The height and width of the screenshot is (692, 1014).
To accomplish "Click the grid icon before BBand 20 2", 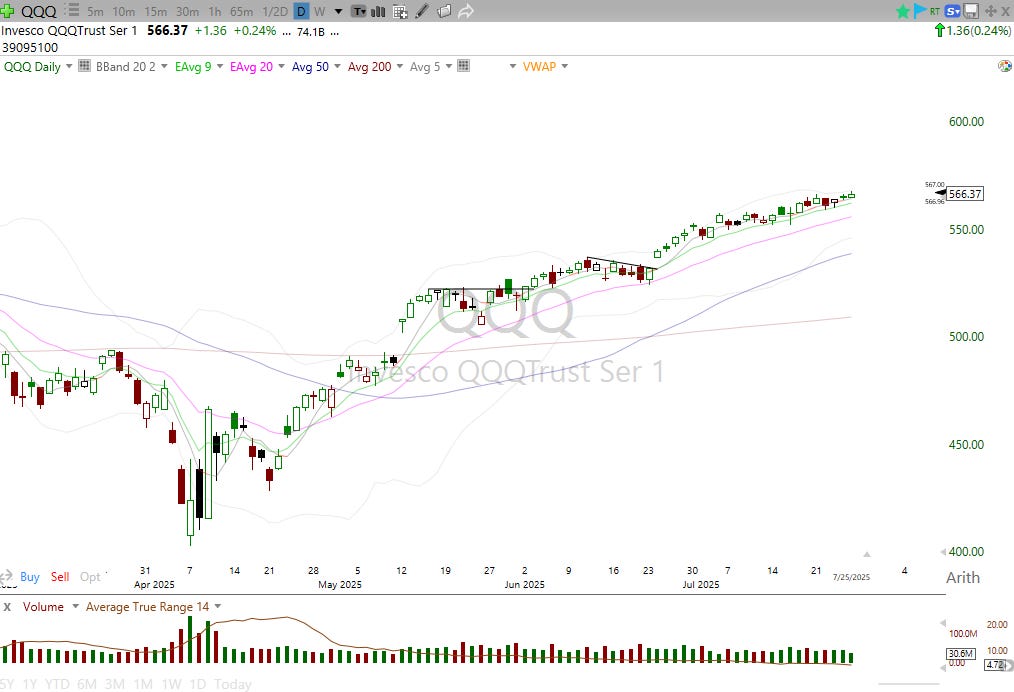I will tap(84, 65).
